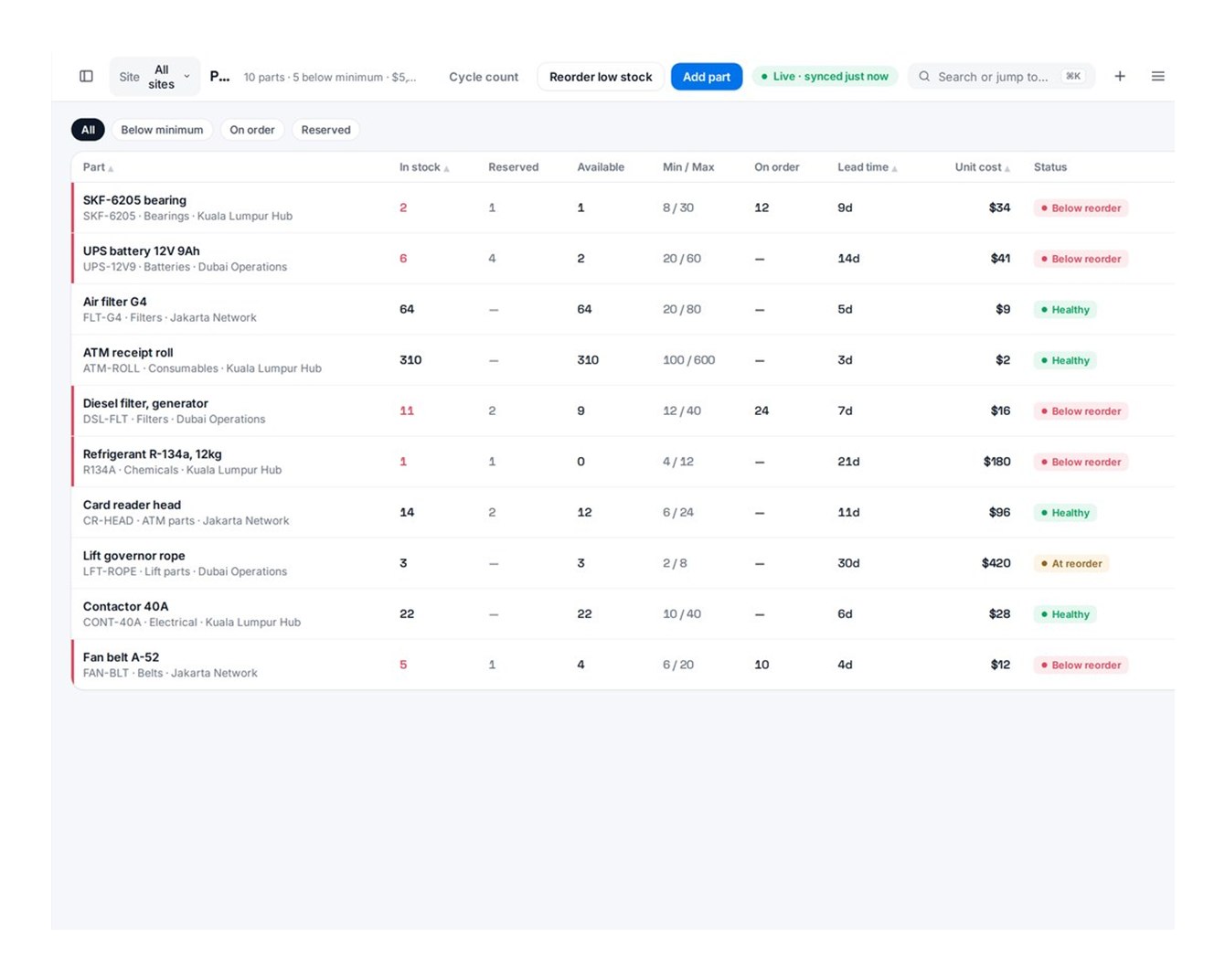Open the Card reader head part

coord(132,505)
